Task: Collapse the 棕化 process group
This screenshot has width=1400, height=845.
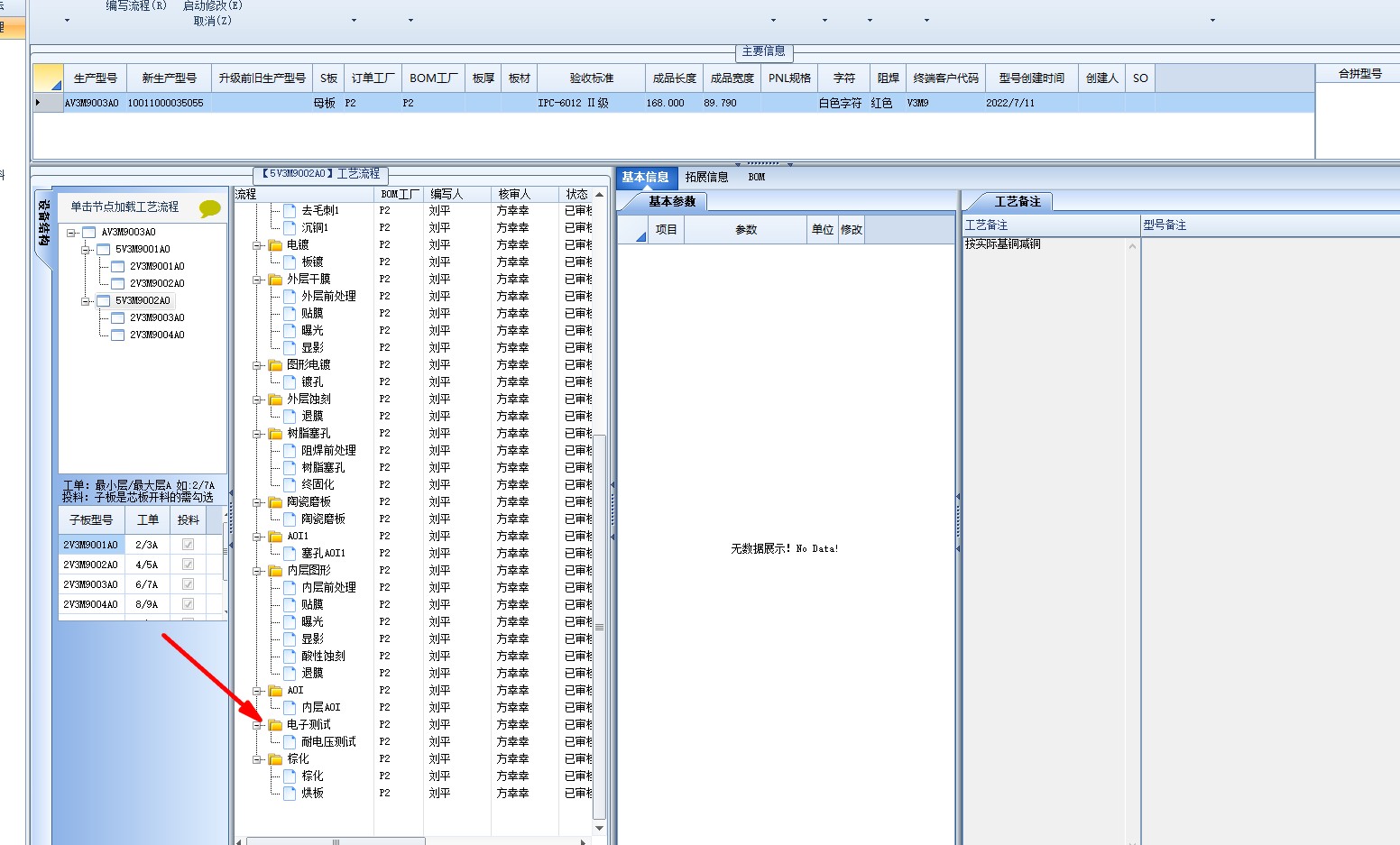Action: coord(258,759)
